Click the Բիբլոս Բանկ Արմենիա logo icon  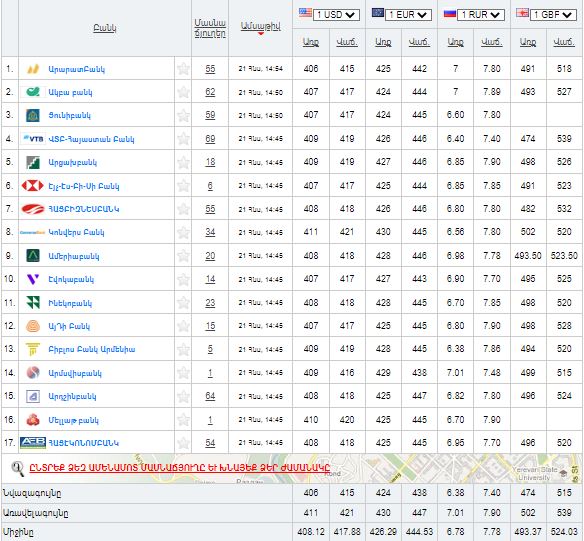[x=33, y=349]
